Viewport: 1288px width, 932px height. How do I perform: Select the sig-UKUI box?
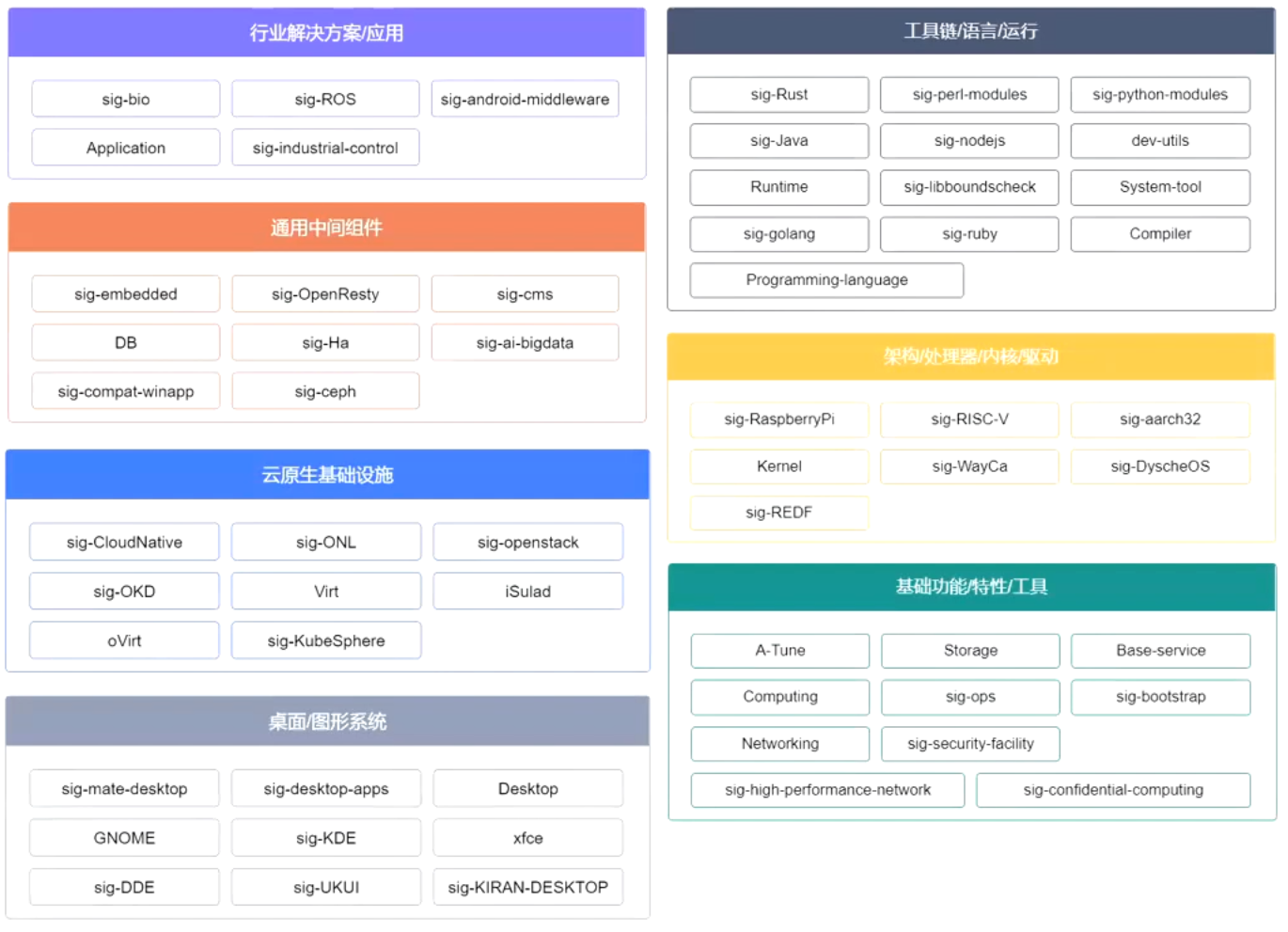326,887
